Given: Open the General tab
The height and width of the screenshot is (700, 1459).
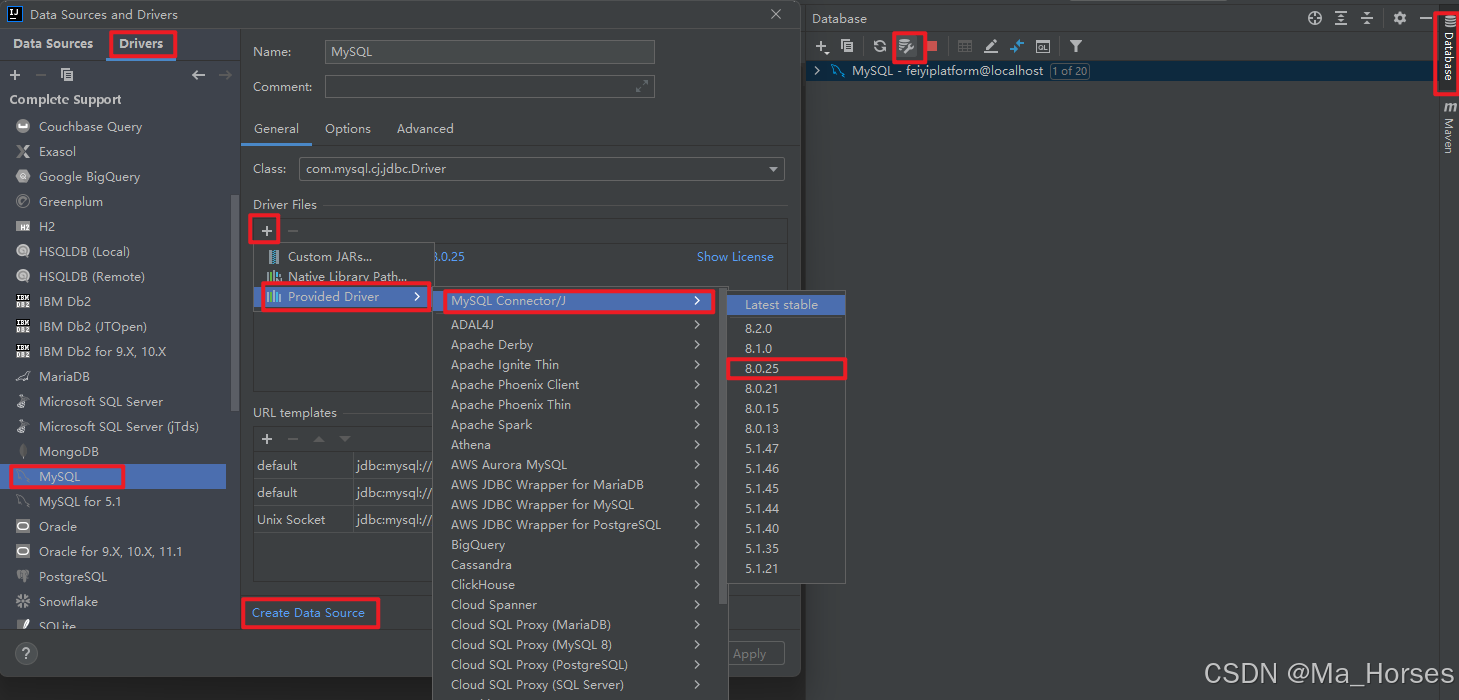Looking at the screenshot, I should pyautogui.click(x=276, y=128).
